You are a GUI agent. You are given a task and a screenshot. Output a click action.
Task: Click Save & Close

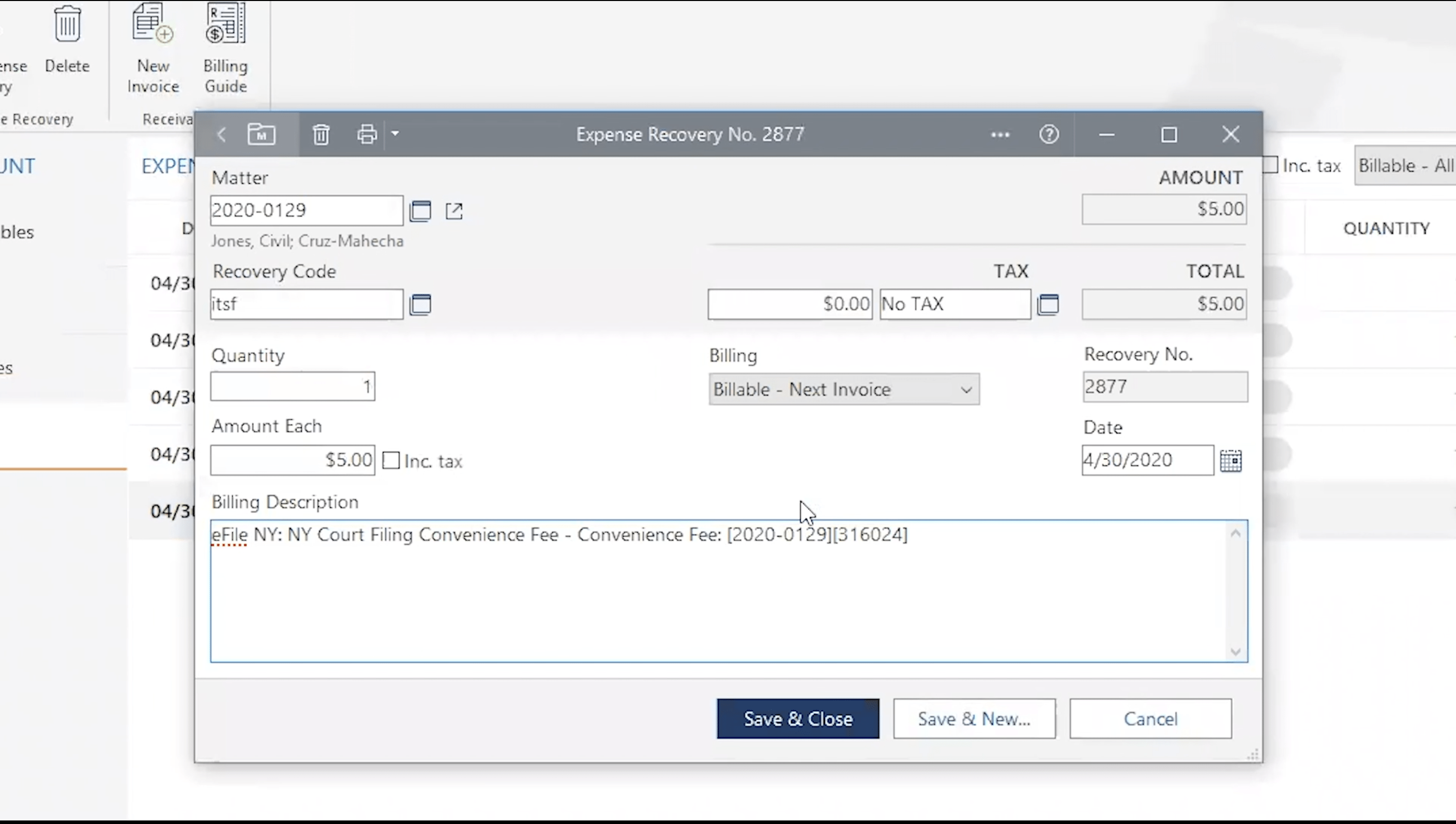point(798,719)
